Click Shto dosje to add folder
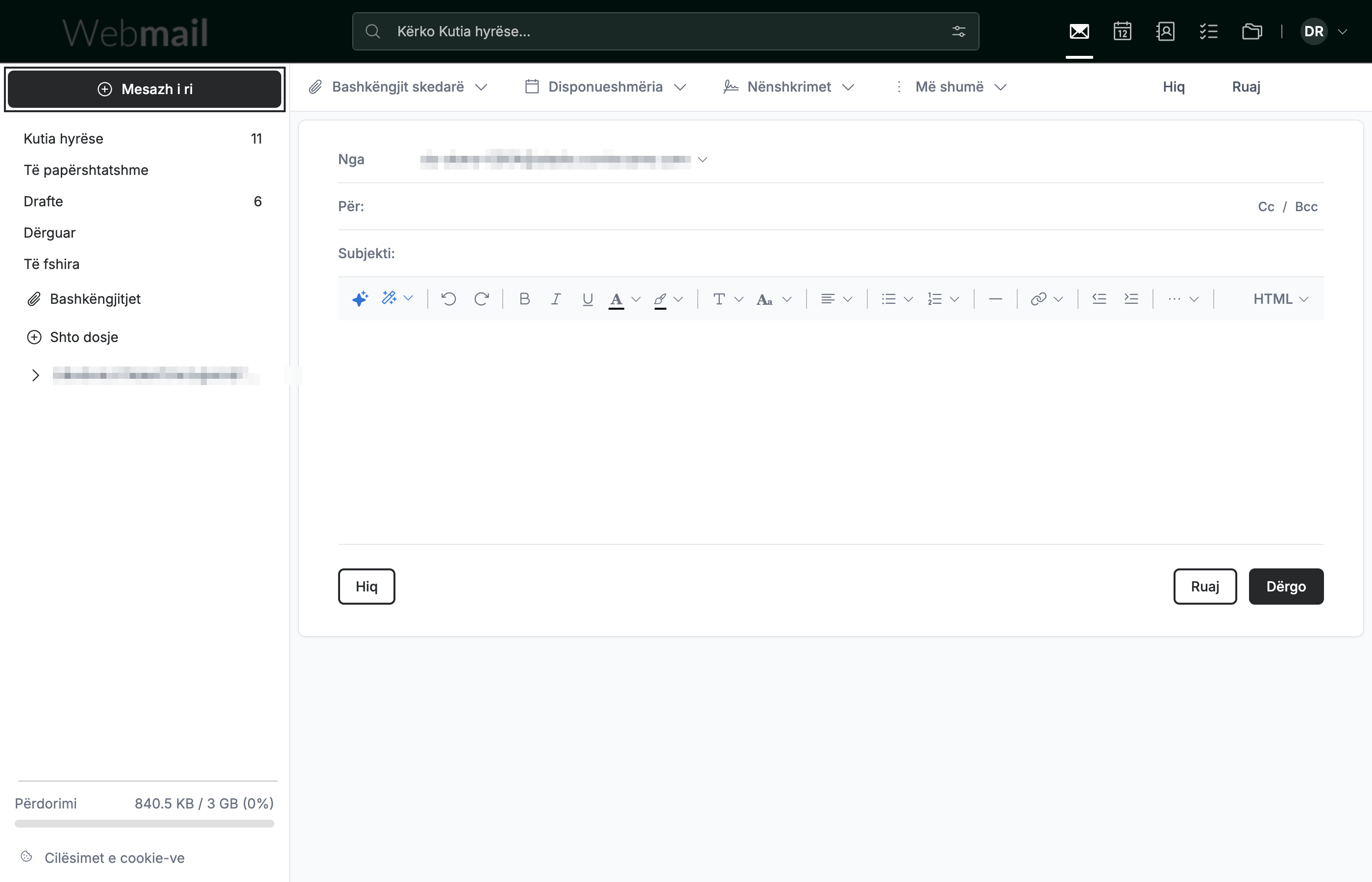 click(x=73, y=337)
